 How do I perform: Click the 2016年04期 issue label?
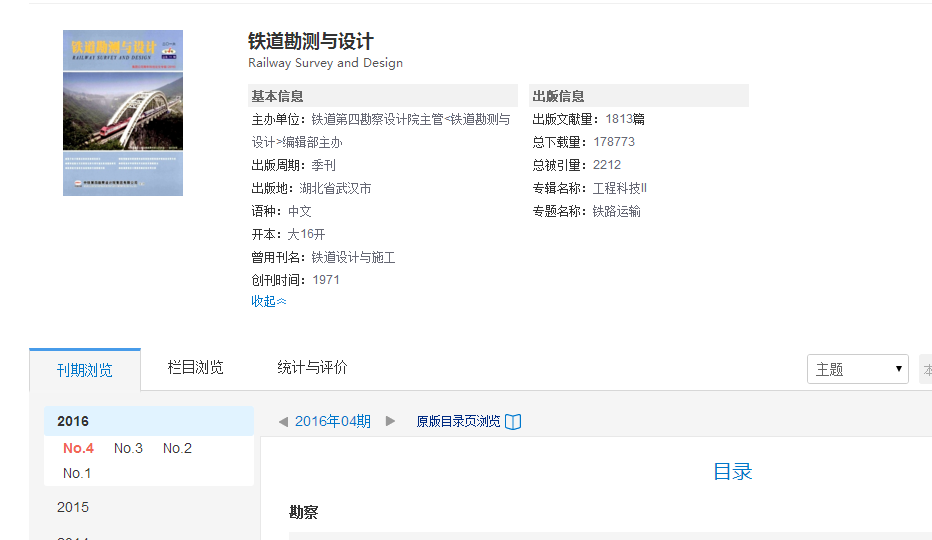pyautogui.click(x=333, y=421)
